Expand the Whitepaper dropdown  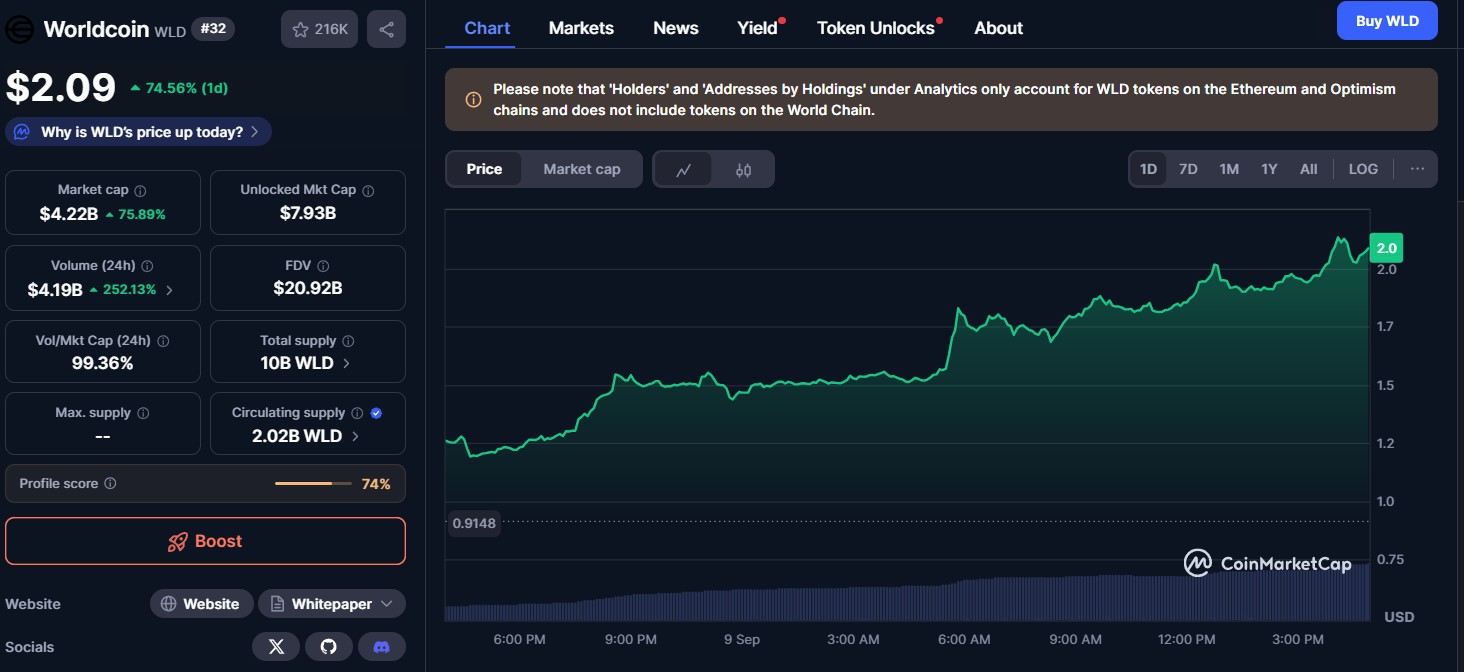[332, 604]
